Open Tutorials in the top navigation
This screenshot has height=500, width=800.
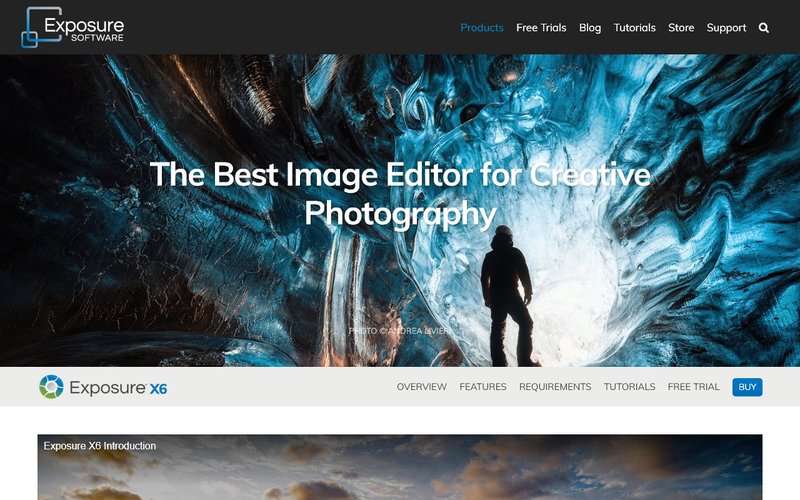coord(634,28)
